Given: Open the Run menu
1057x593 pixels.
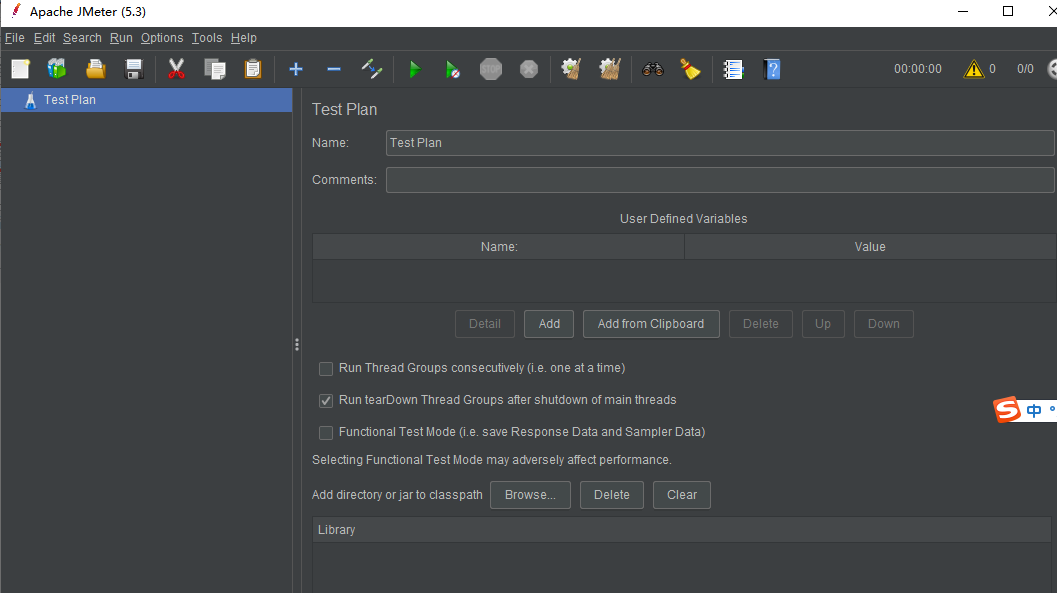Looking at the screenshot, I should pyautogui.click(x=121, y=38).
